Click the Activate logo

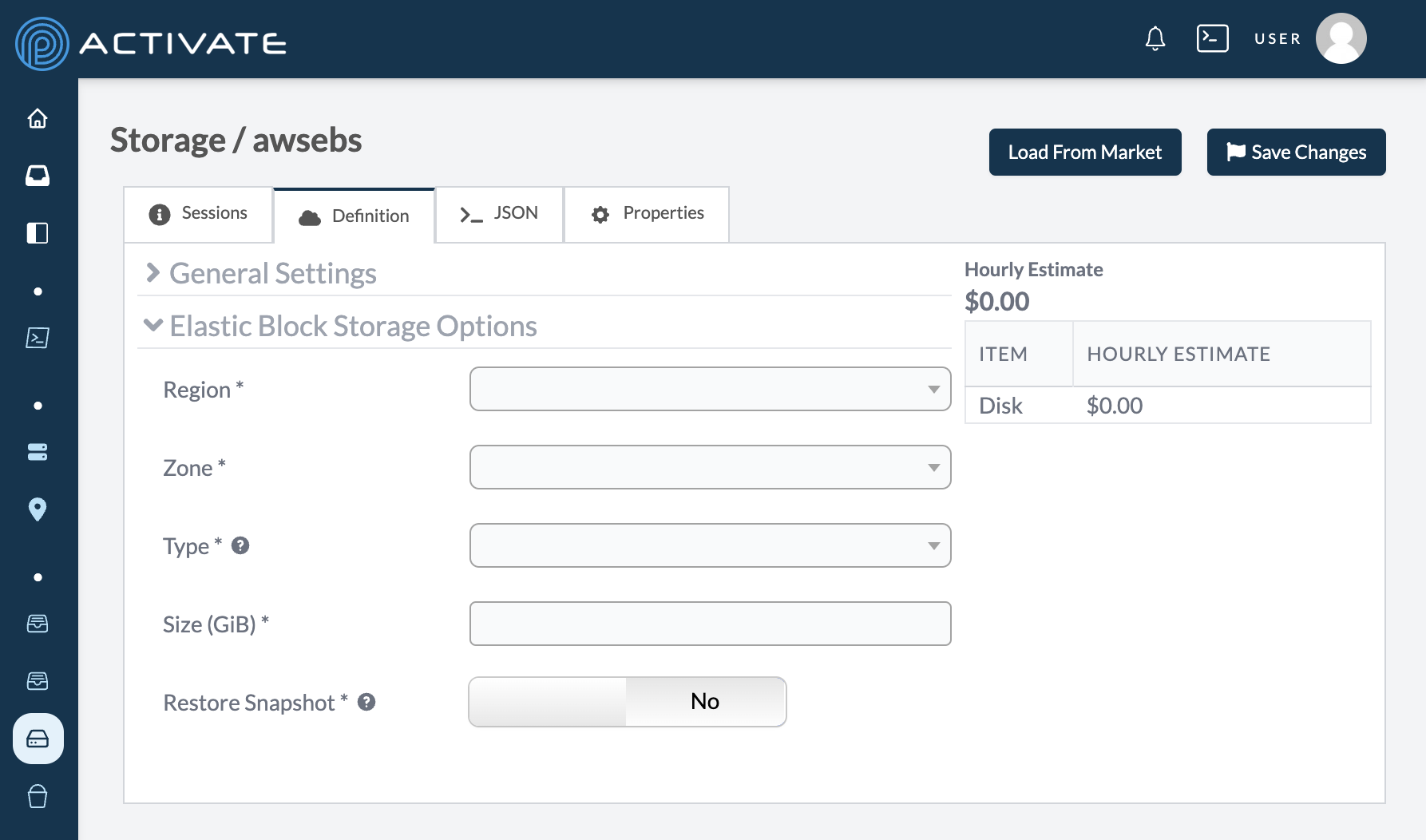[x=151, y=43]
